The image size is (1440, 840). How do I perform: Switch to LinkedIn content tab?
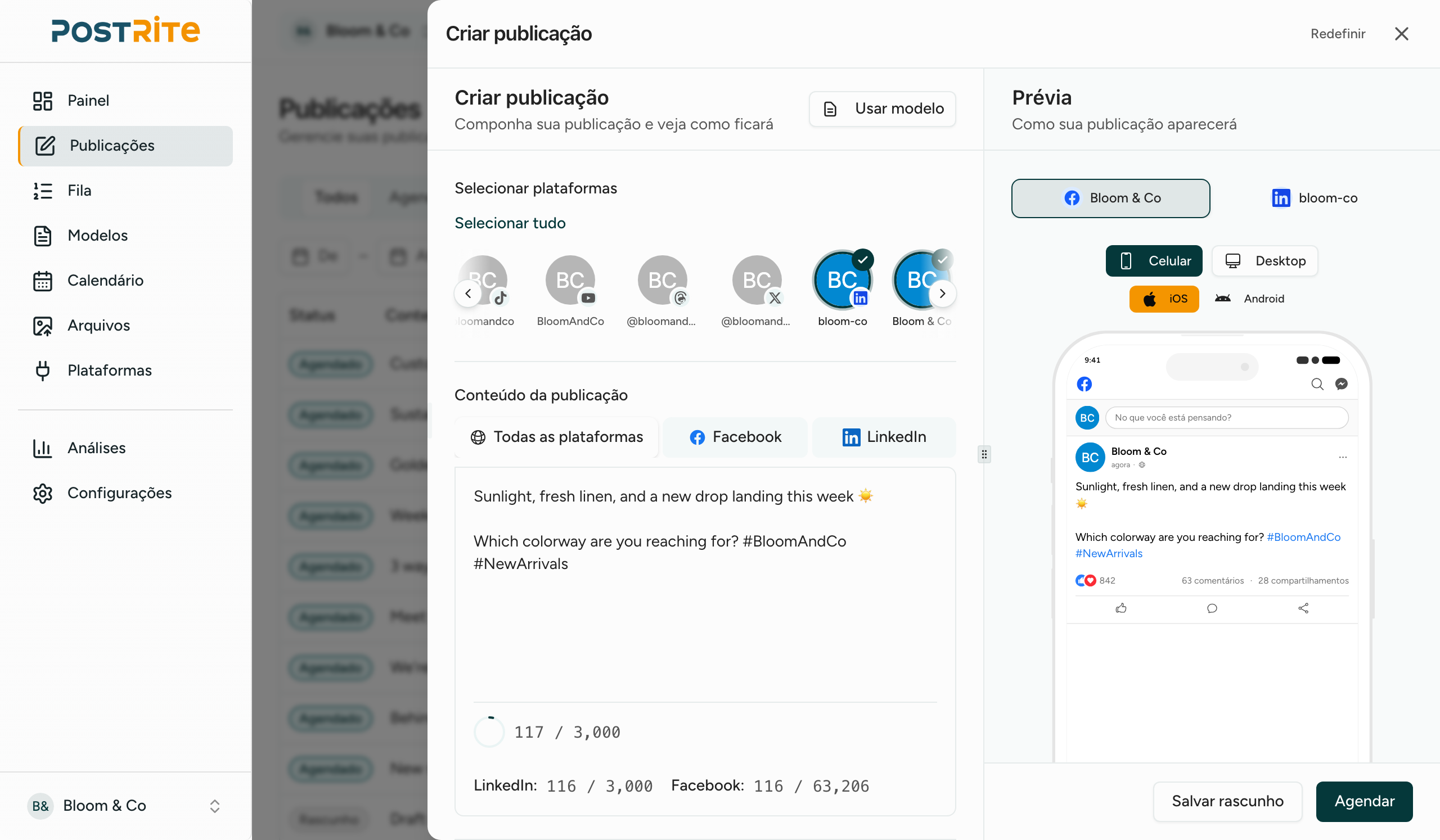point(884,437)
